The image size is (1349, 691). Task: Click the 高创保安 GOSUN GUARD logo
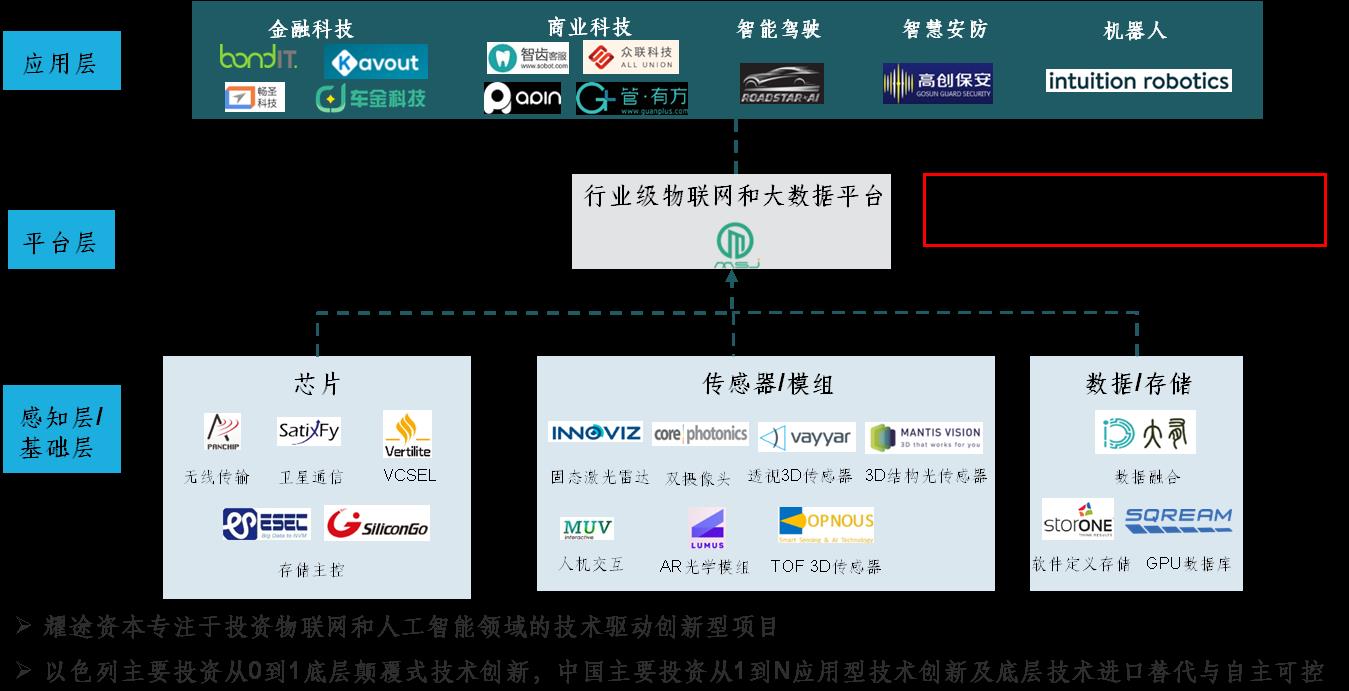pyautogui.click(x=938, y=83)
